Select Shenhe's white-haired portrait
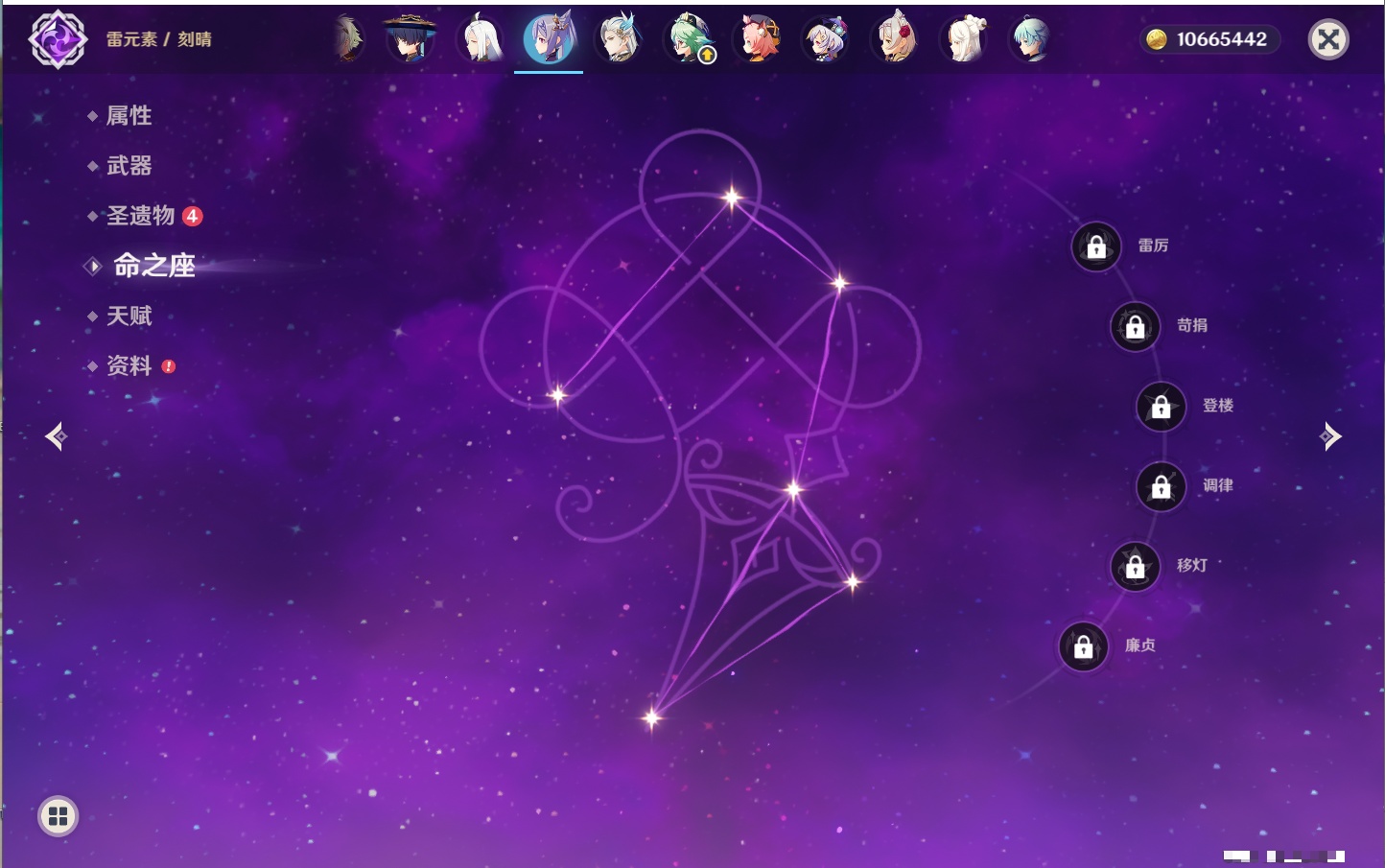 (480, 39)
